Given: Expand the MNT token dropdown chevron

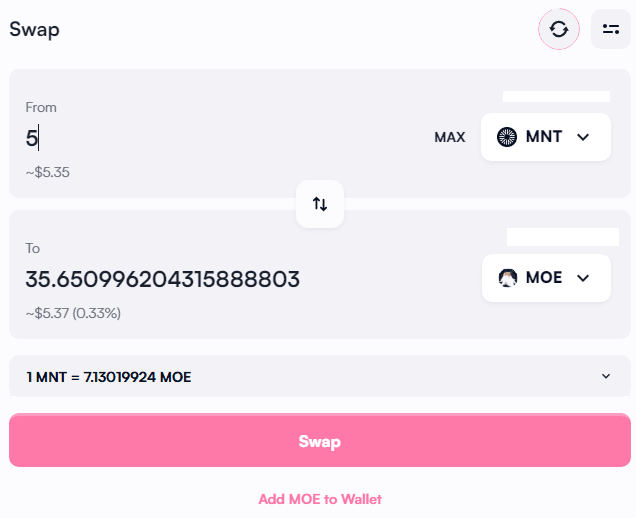Looking at the screenshot, I should coord(584,137).
